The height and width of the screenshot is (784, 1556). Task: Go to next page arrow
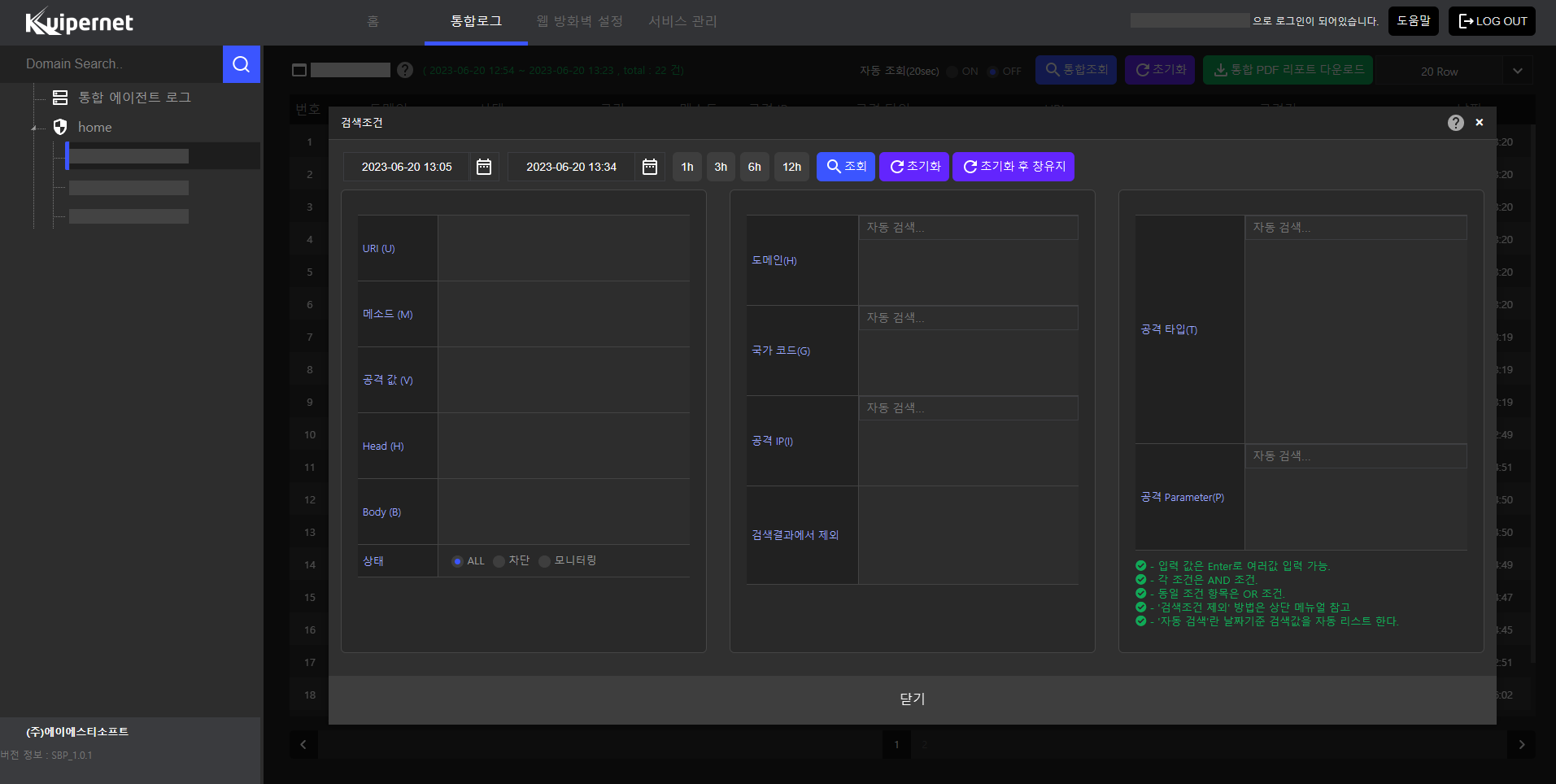click(x=1521, y=744)
